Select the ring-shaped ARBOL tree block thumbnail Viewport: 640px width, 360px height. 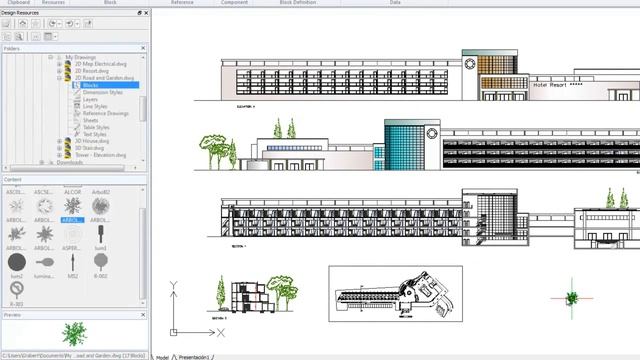[44, 207]
